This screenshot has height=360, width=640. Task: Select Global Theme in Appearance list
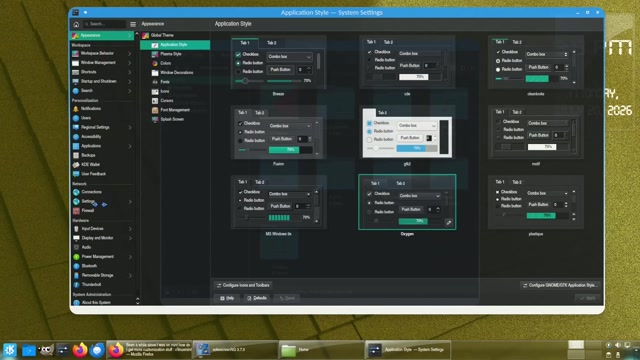point(175,36)
